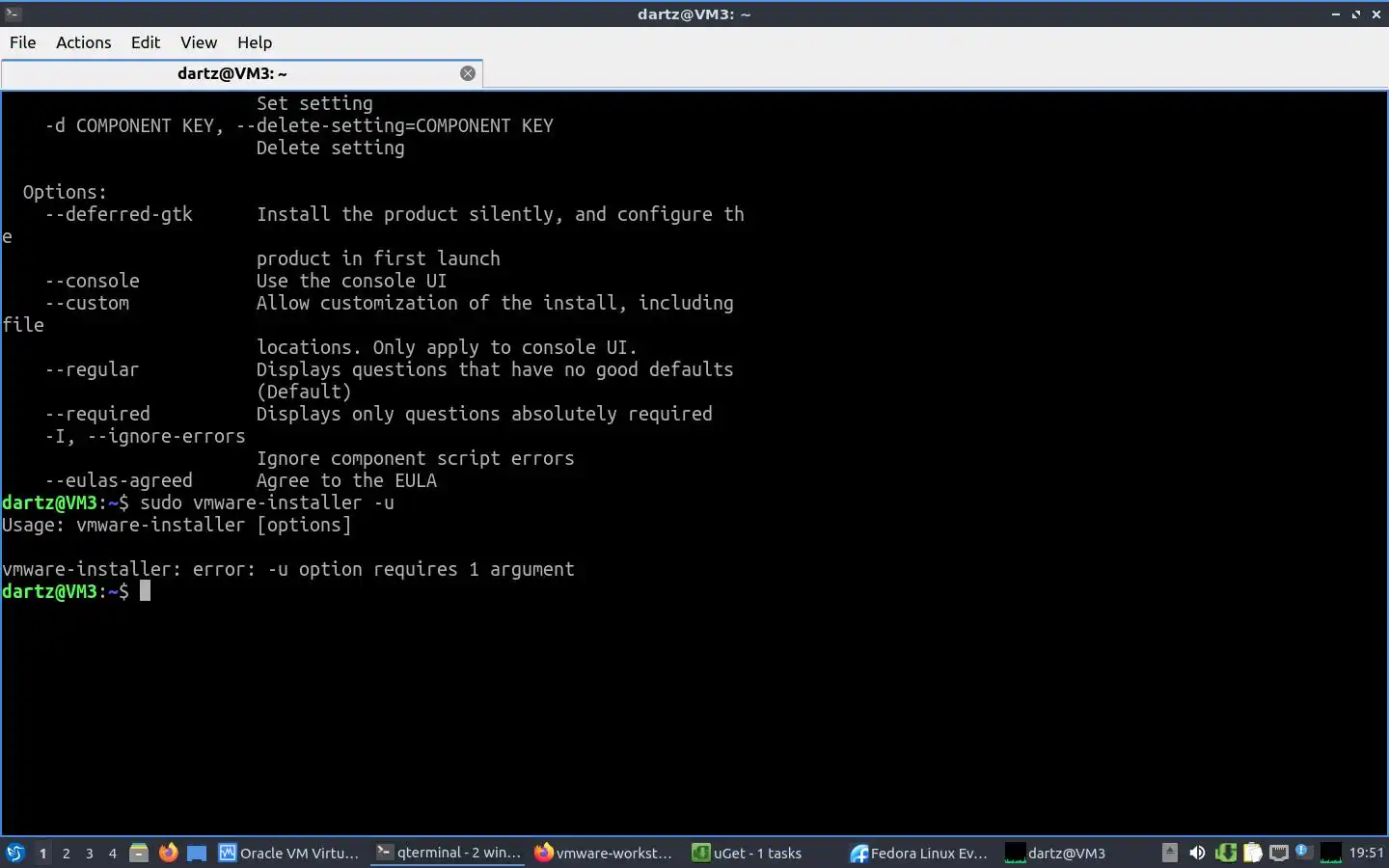This screenshot has height=868, width=1389.
Task: Click the 'Usage: vmware-installer [options]' line
Action: click(x=177, y=525)
